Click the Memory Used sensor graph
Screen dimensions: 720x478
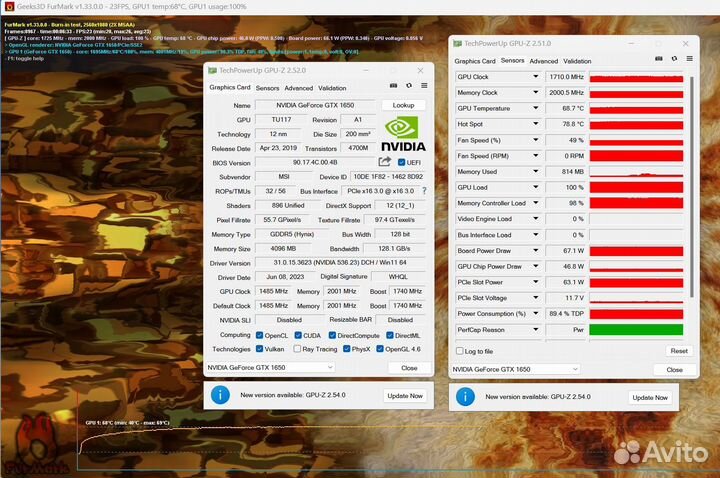[x=636, y=172]
